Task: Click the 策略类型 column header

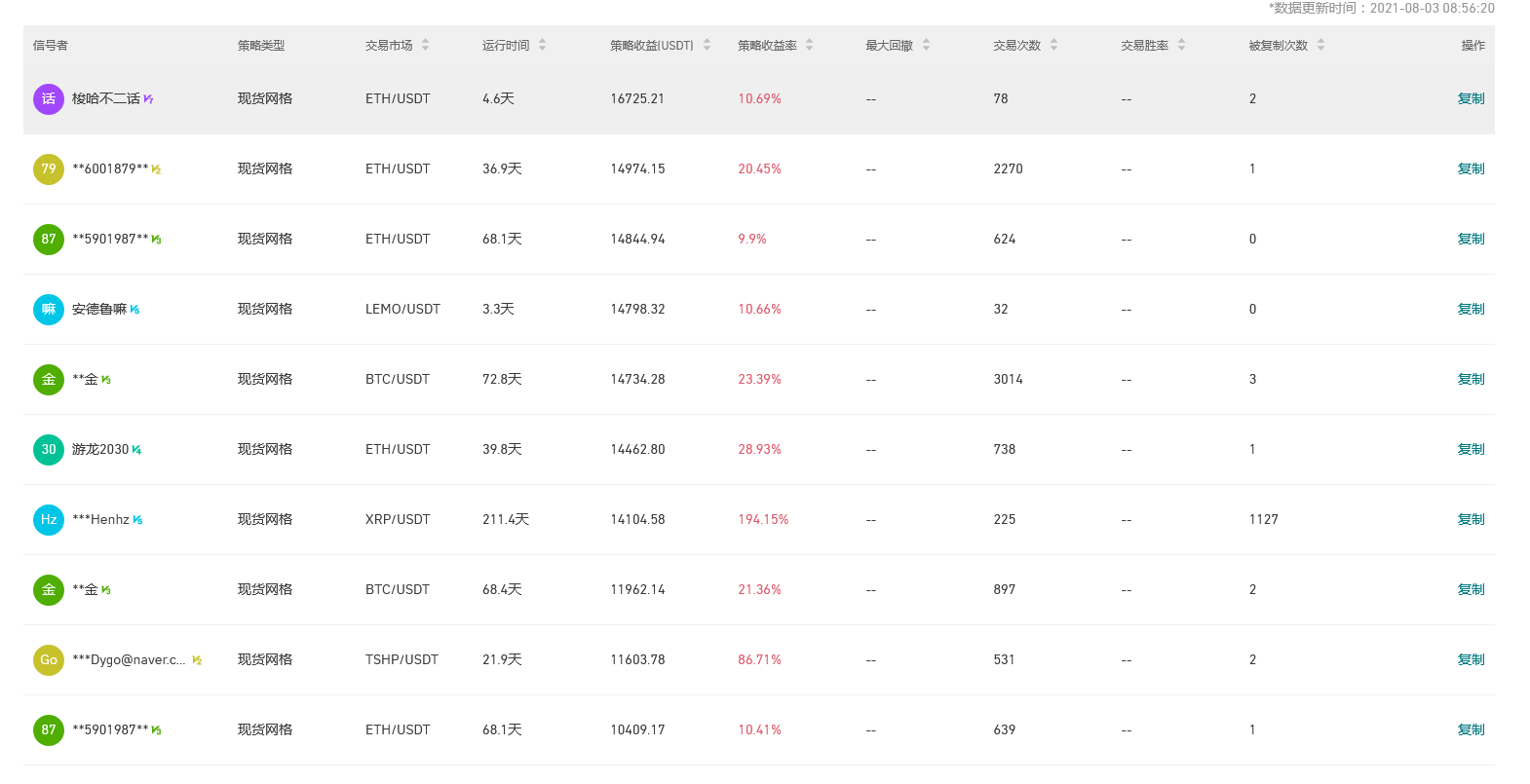Action: (x=261, y=46)
